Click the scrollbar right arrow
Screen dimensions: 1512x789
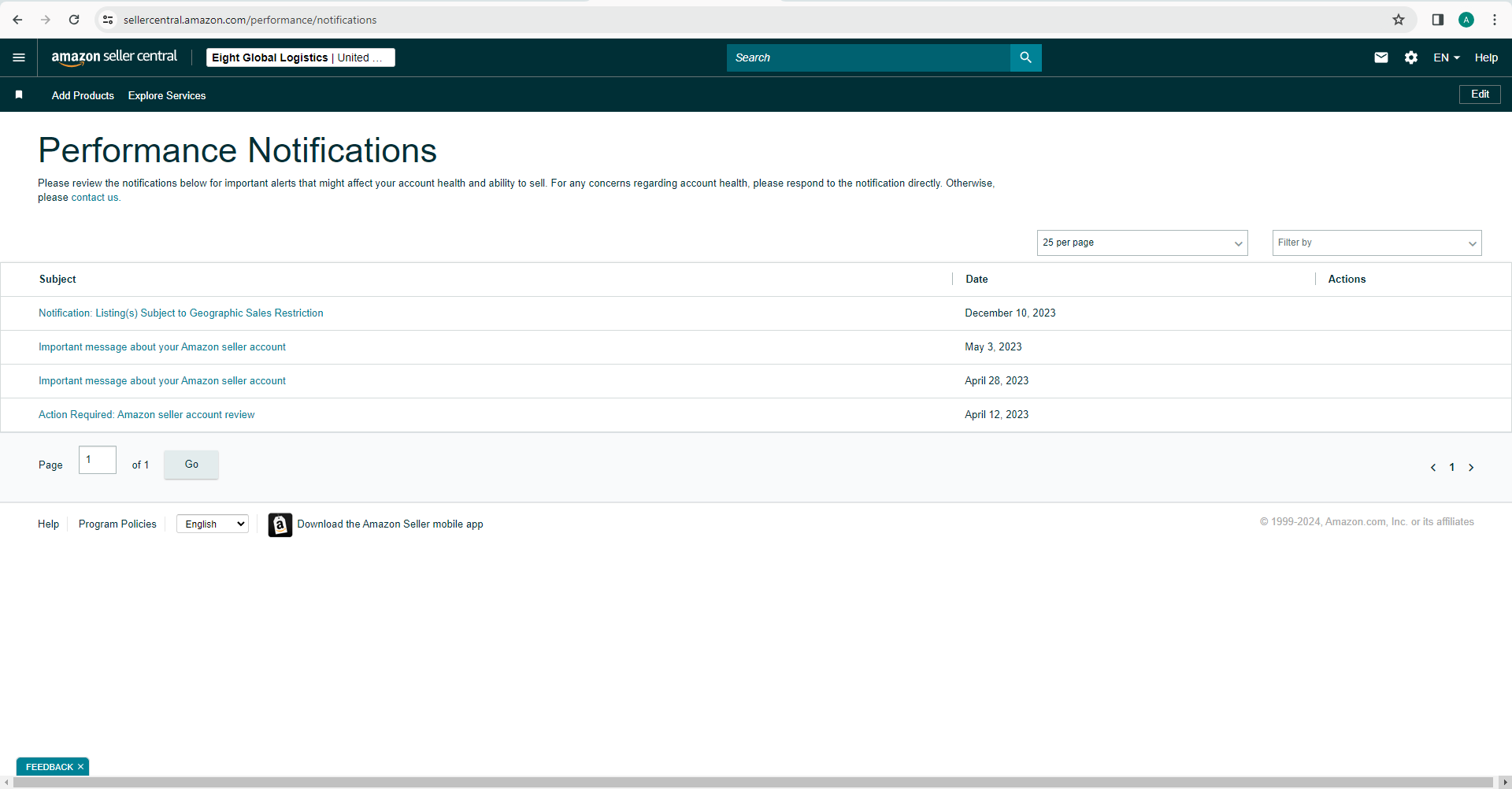(1505, 783)
